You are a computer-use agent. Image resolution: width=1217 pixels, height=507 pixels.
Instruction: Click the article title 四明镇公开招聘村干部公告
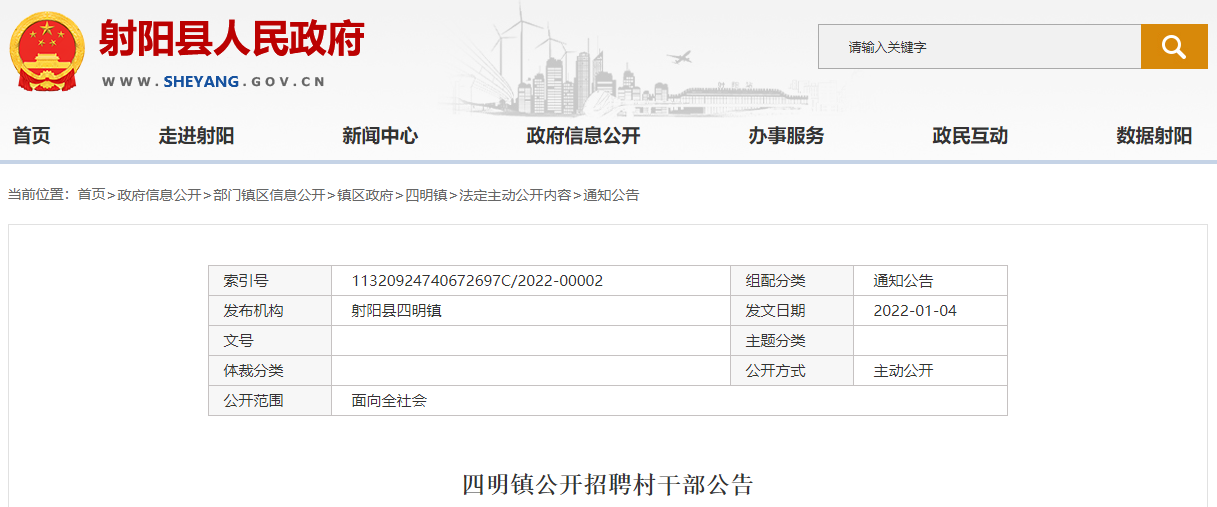coord(607,486)
